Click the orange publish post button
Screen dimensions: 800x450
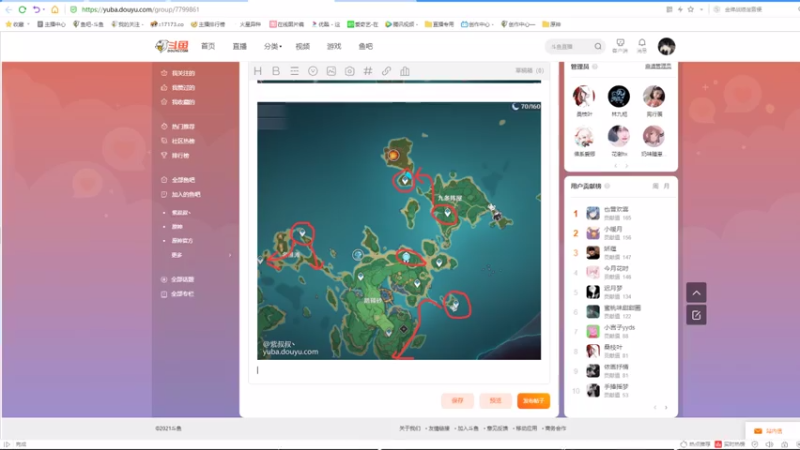pos(533,401)
